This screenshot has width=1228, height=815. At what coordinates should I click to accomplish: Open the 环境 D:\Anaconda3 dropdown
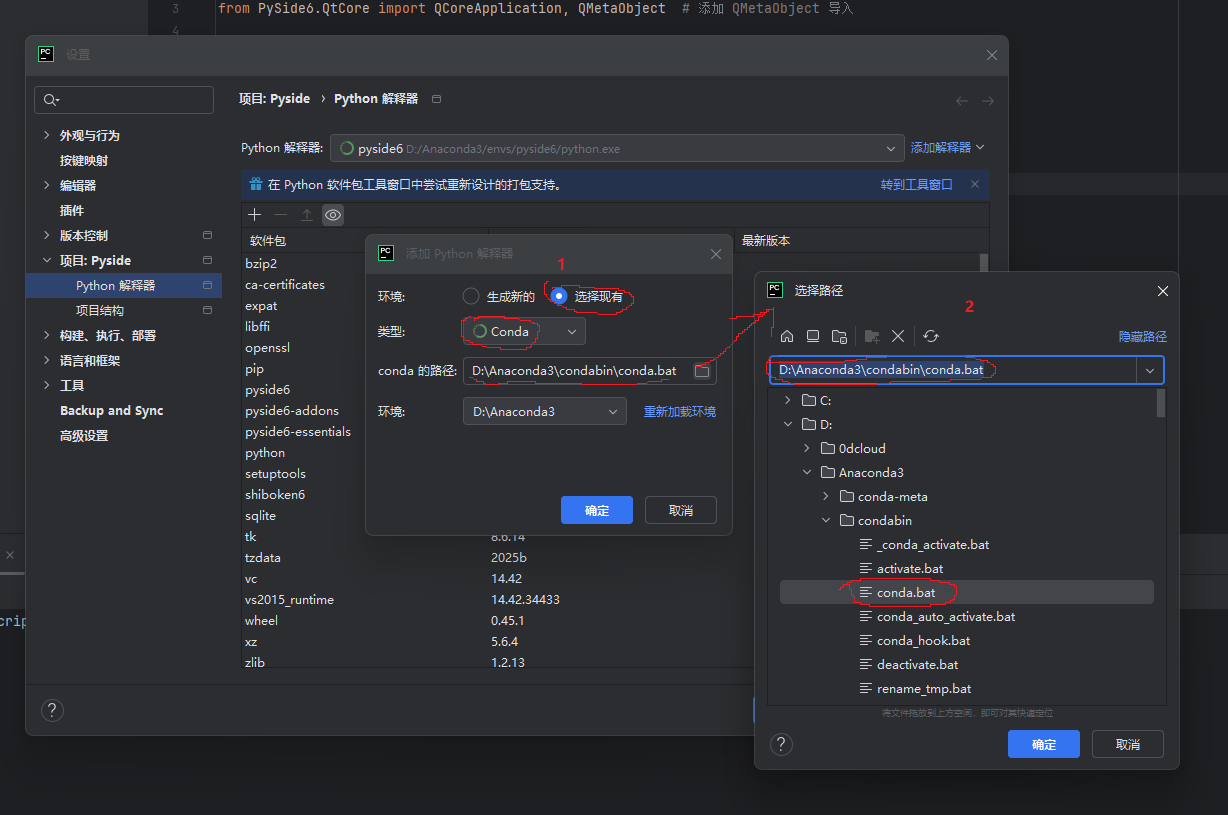tap(545, 411)
